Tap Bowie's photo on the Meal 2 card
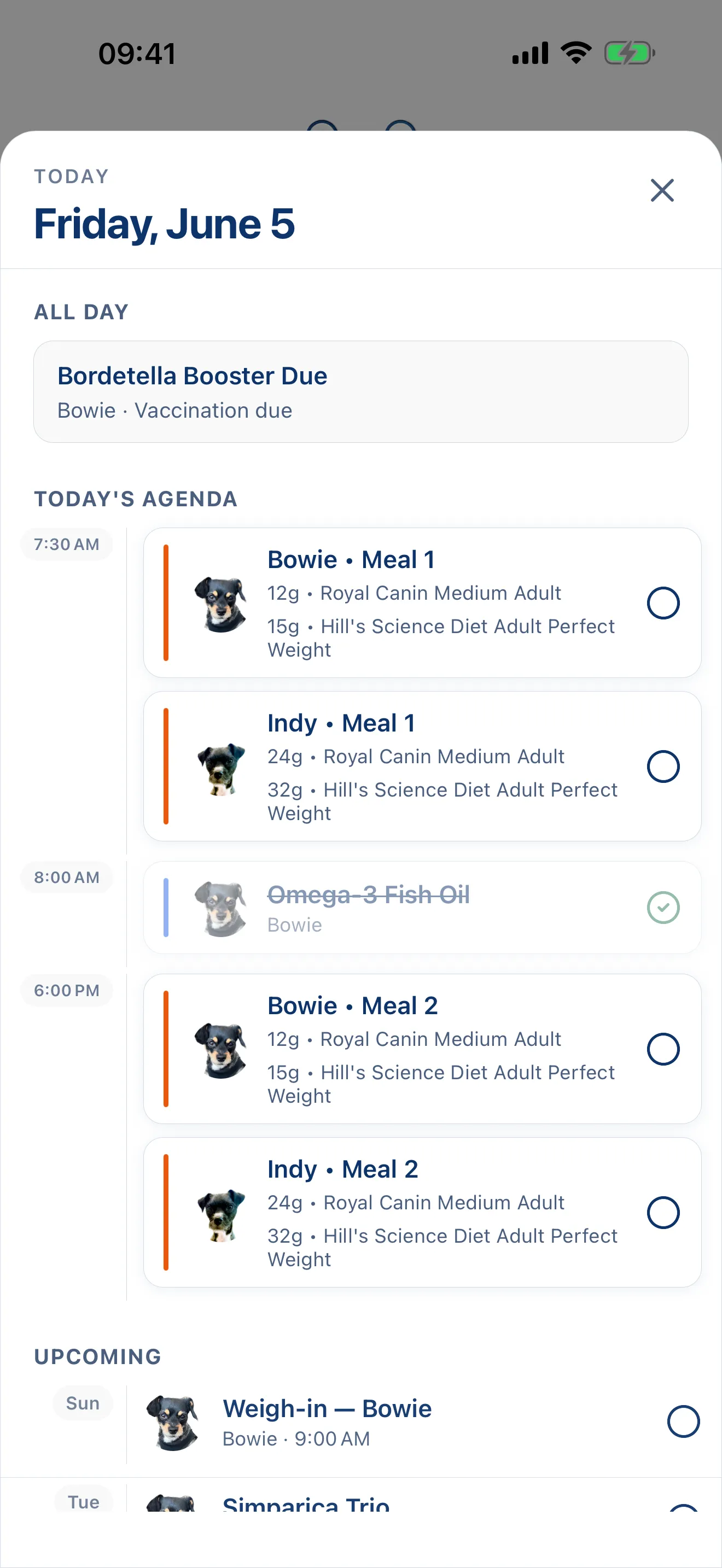722x1568 pixels. pyautogui.click(x=220, y=1050)
